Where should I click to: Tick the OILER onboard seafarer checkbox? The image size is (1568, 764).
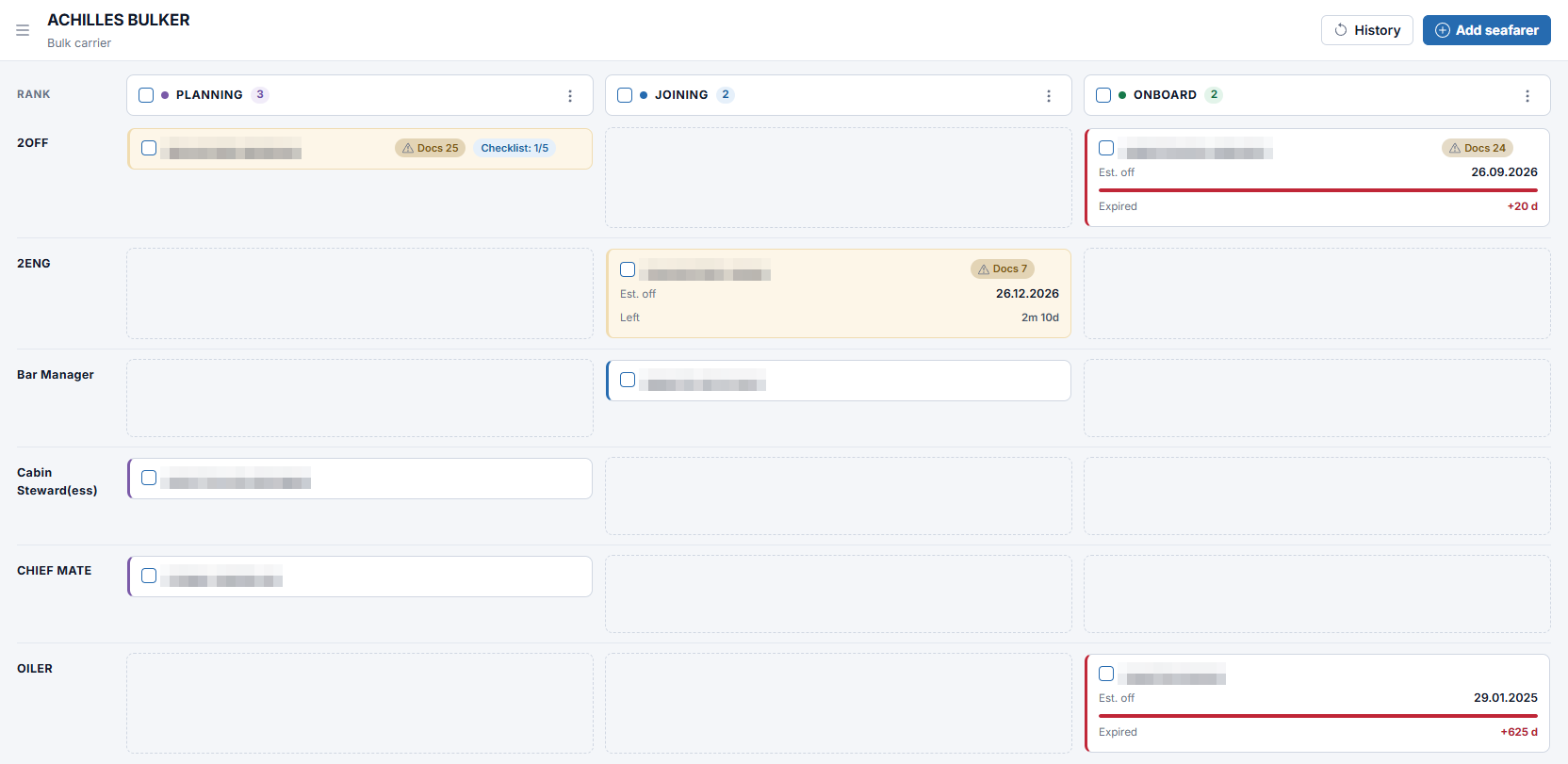(x=1106, y=674)
